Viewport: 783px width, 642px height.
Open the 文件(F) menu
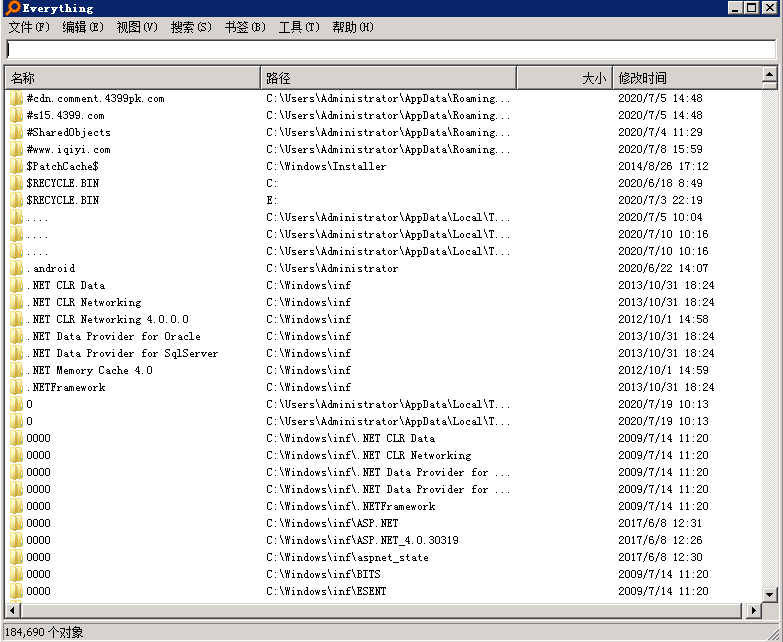click(x=29, y=27)
